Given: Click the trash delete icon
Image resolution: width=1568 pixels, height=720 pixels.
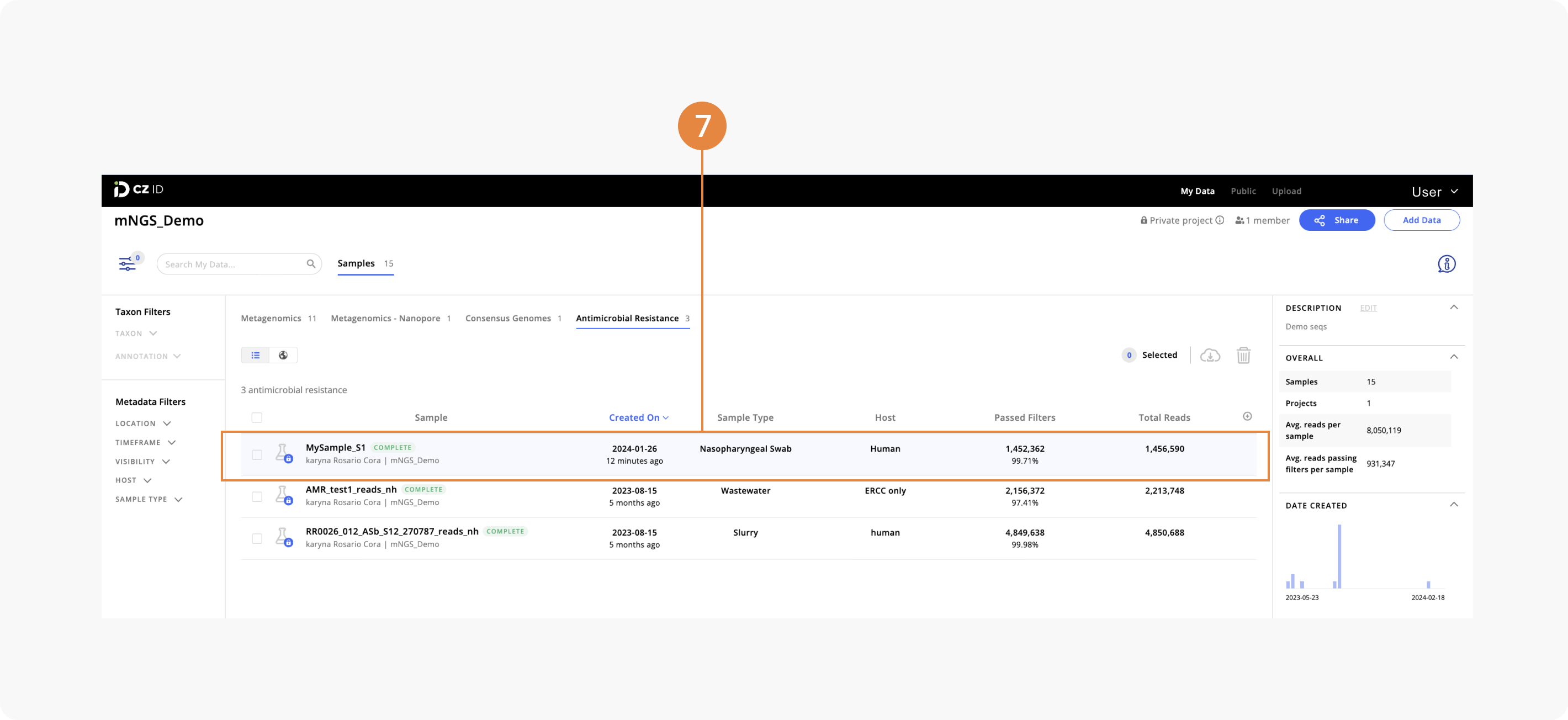Looking at the screenshot, I should pos(1243,355).
